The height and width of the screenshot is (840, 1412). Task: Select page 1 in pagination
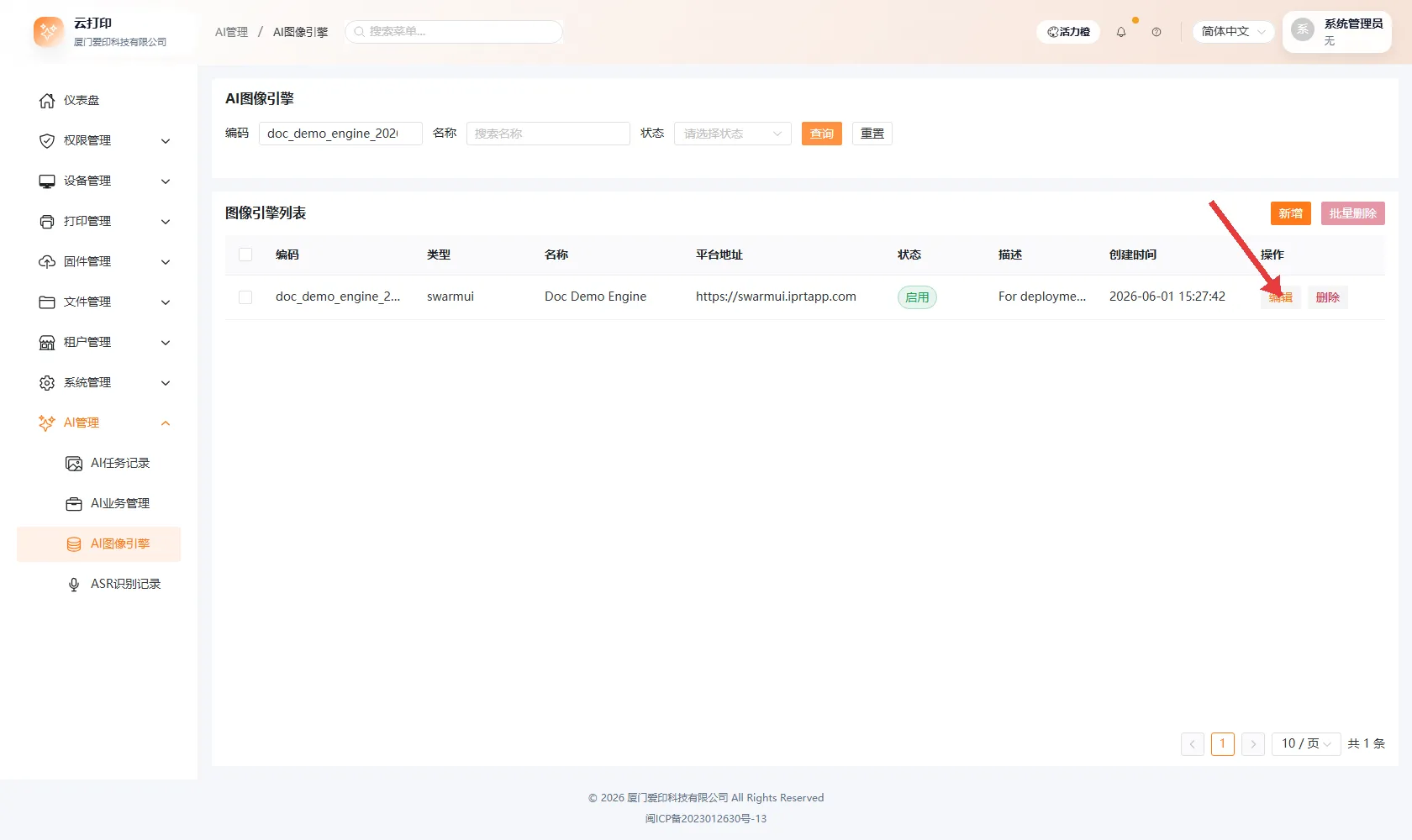pyautogui.click(x=1223, y=744)
